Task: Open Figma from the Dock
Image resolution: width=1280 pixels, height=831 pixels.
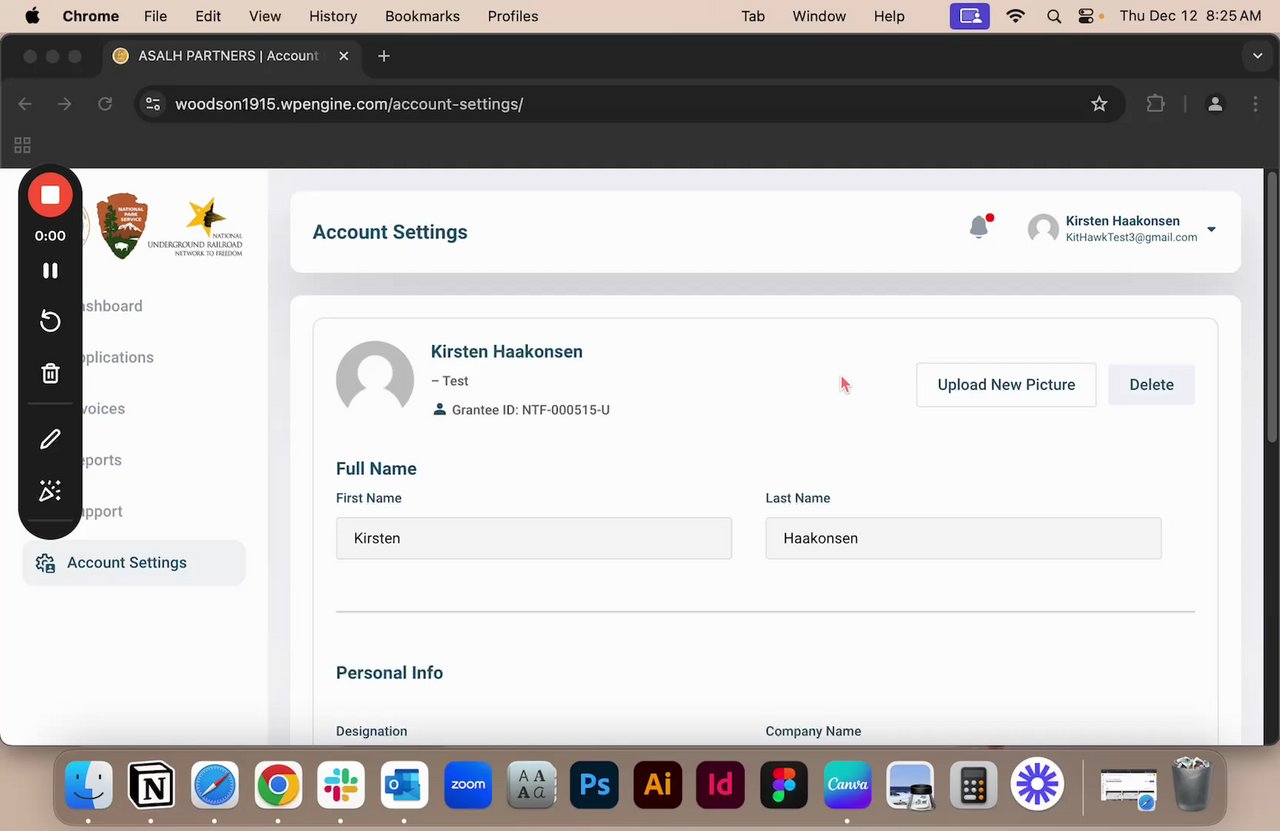Action: click(x=784, y=785)
